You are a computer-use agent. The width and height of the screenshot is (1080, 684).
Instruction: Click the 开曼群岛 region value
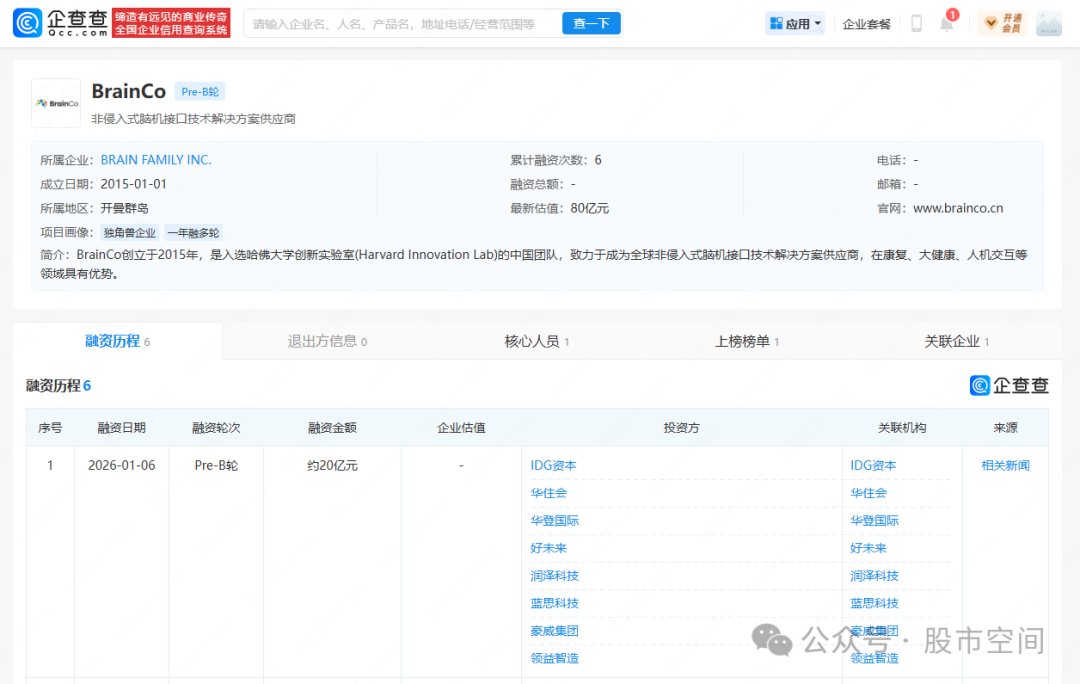tap(125, 208)
